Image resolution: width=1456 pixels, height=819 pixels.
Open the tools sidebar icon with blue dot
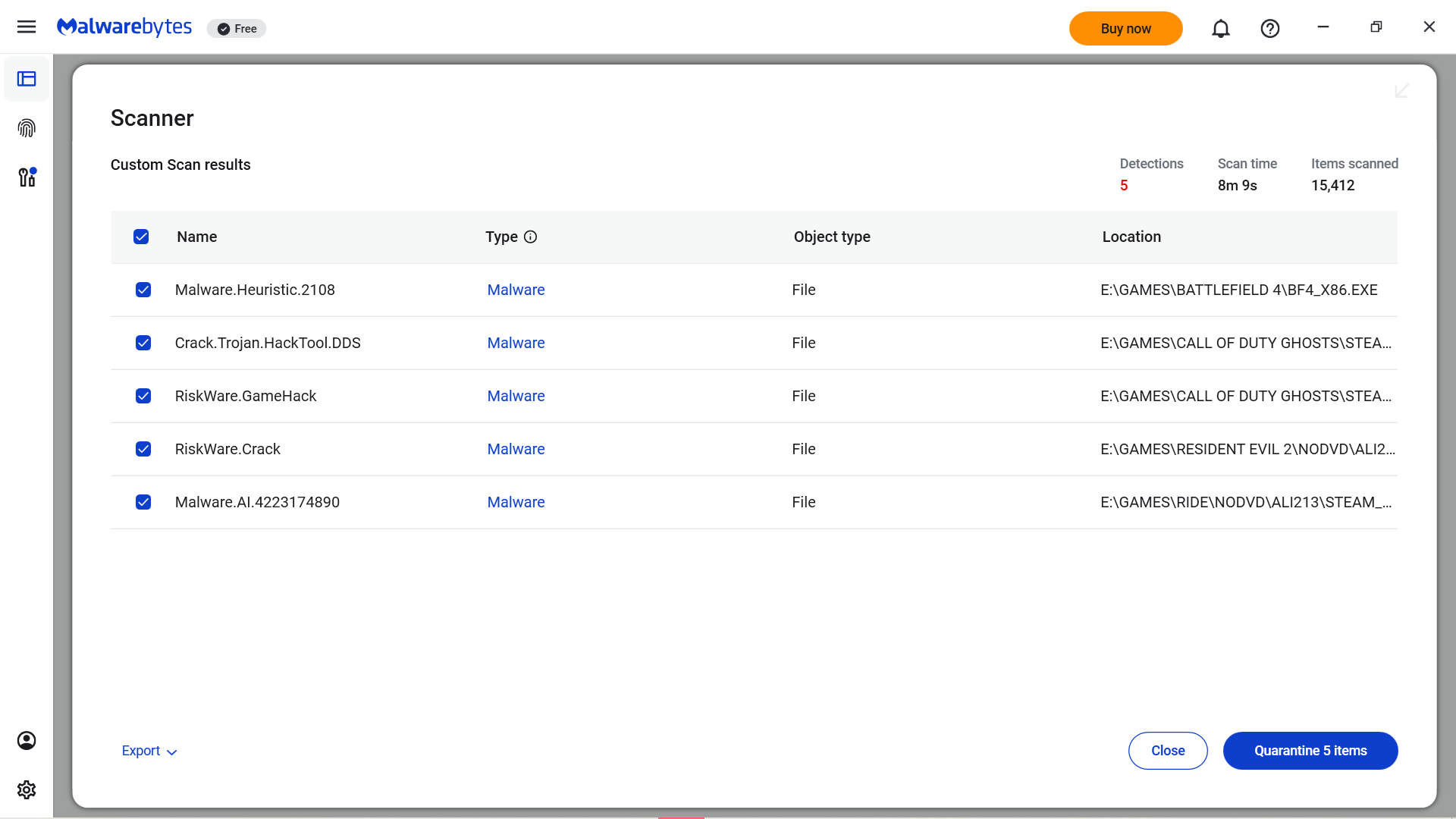(x=27, y=177)
